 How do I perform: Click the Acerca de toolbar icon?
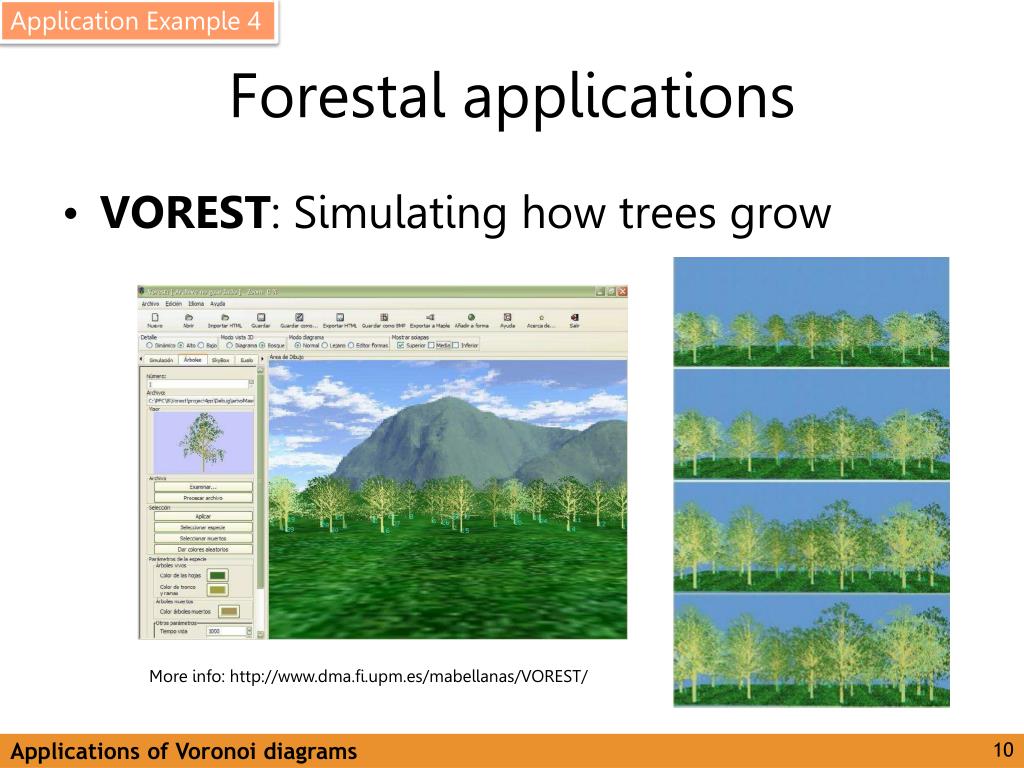[541, 318]
